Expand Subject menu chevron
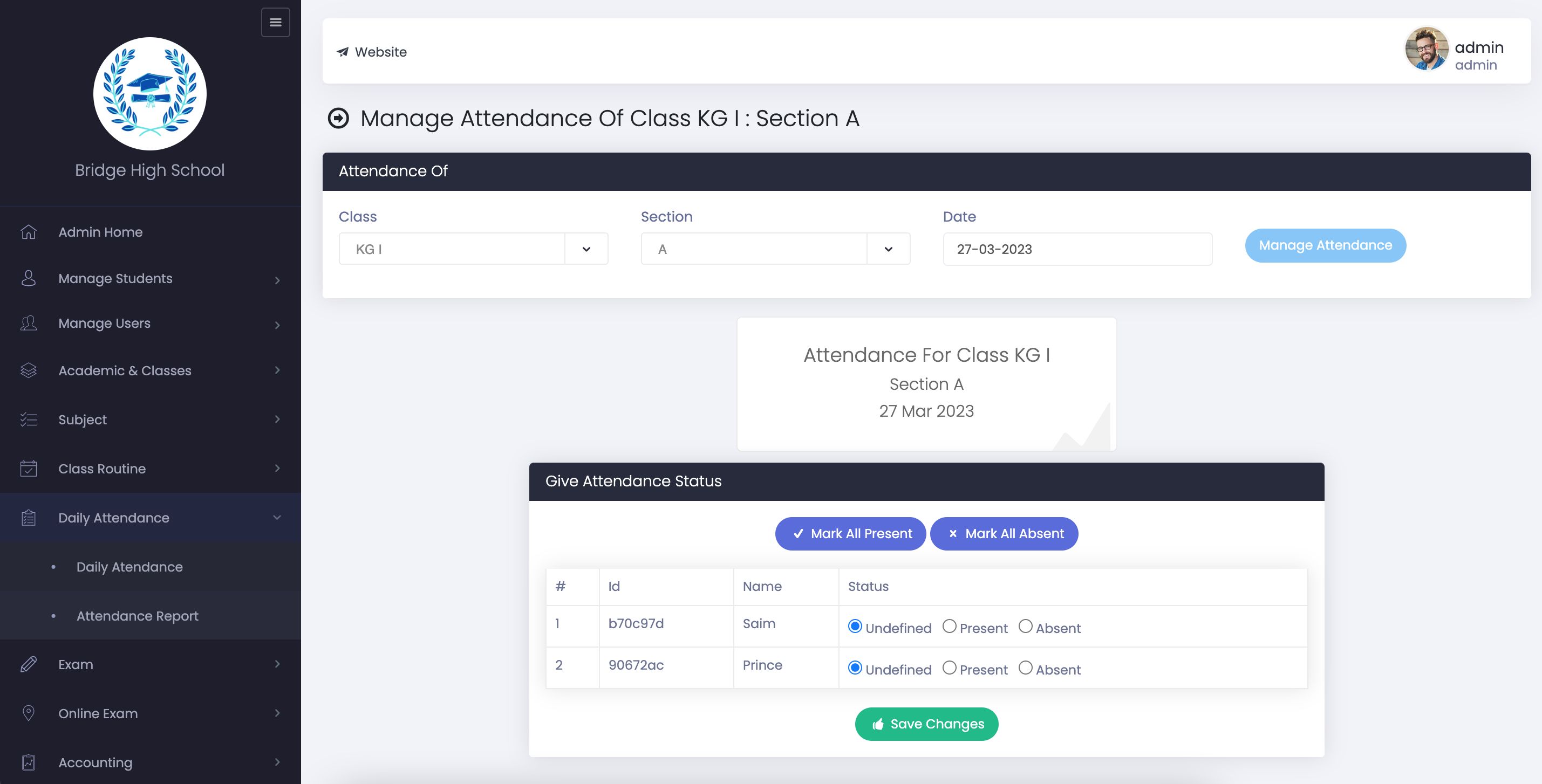The image size is (1542, 784). 277,419
